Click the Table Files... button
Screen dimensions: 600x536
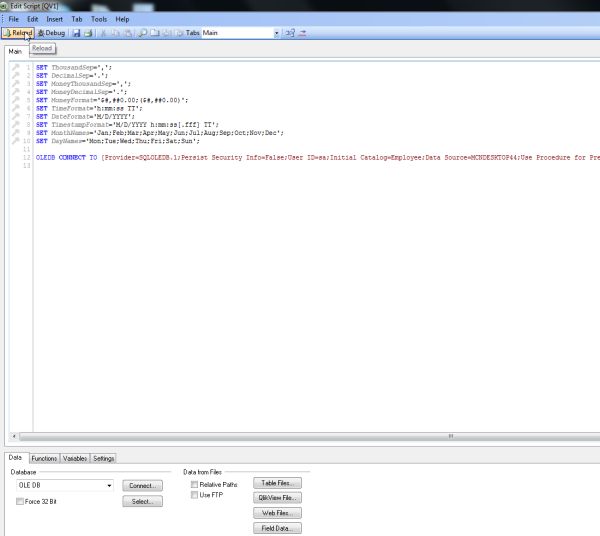(277, 483)
